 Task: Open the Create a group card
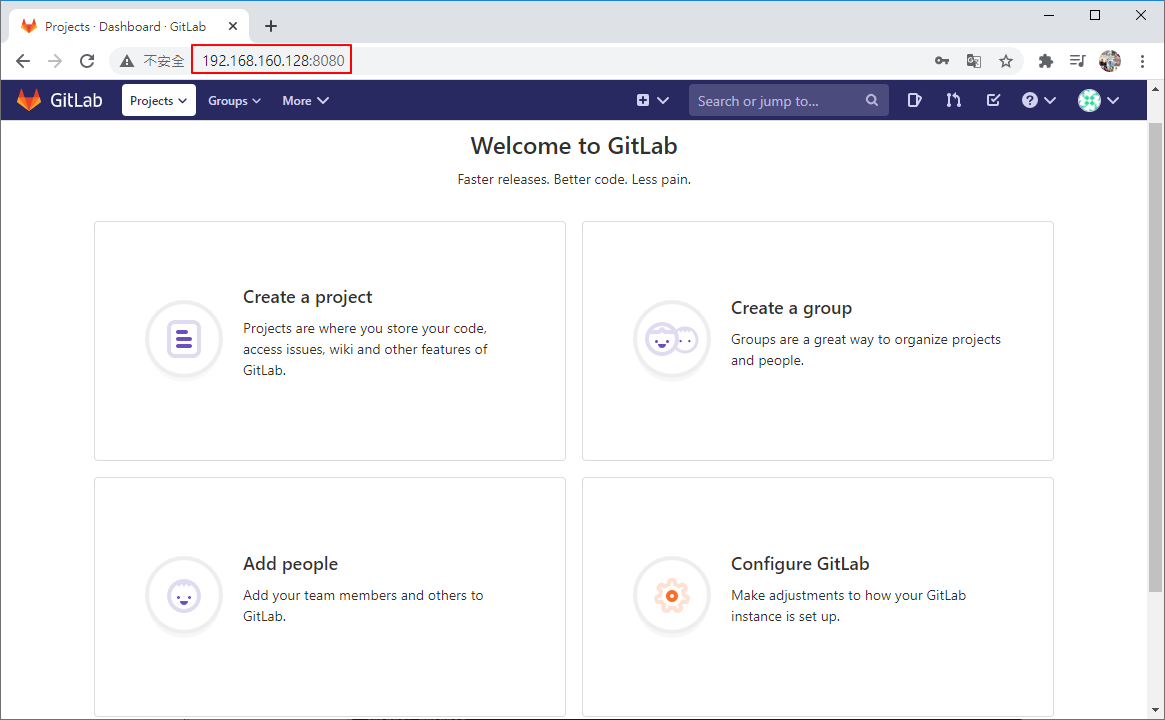click(817, 341)
